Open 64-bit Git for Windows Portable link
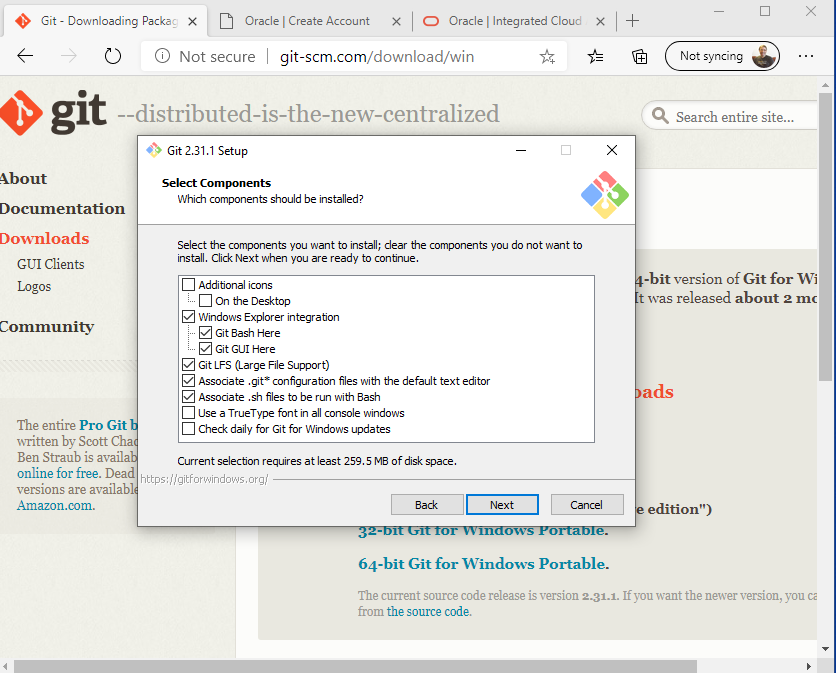 pyautogui.click(x=482, y=564)
